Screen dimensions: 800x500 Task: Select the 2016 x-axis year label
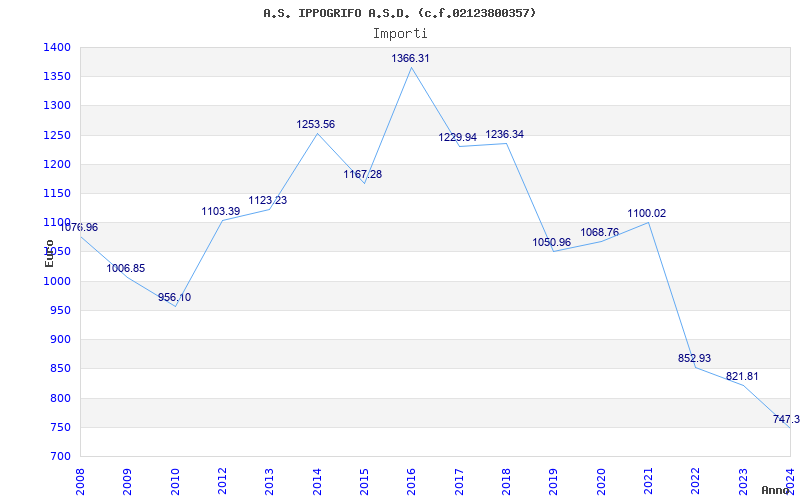(x=411, y=482)
